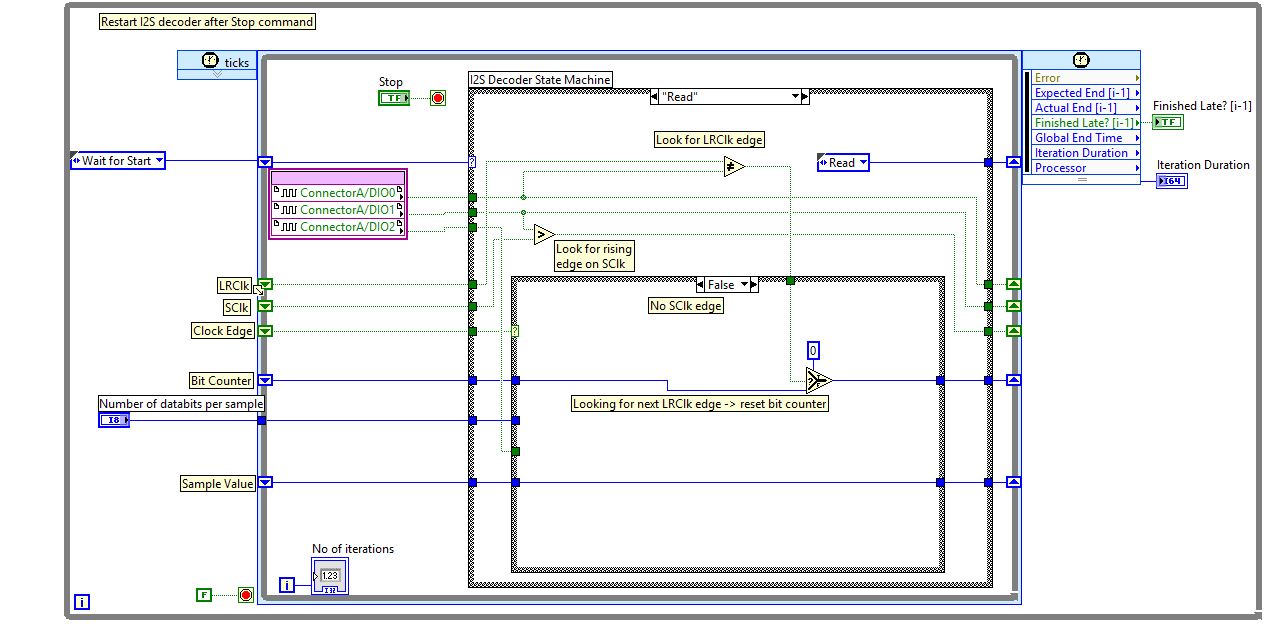
Task: Click the Iteration Duration I64 indicator
Action: pos(1171,181)
